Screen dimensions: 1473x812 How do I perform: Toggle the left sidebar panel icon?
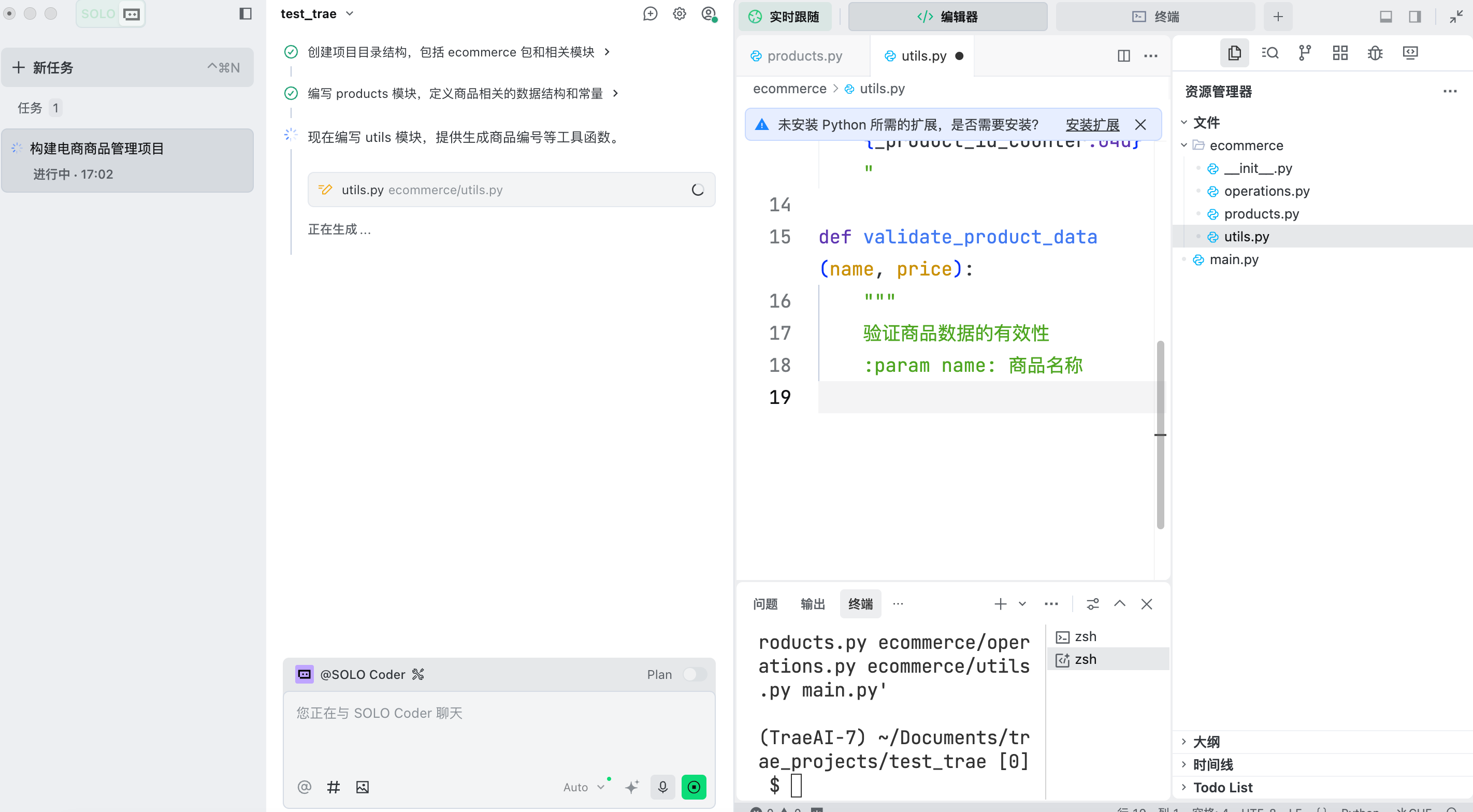pyautogui.click(x=245, y=14)
